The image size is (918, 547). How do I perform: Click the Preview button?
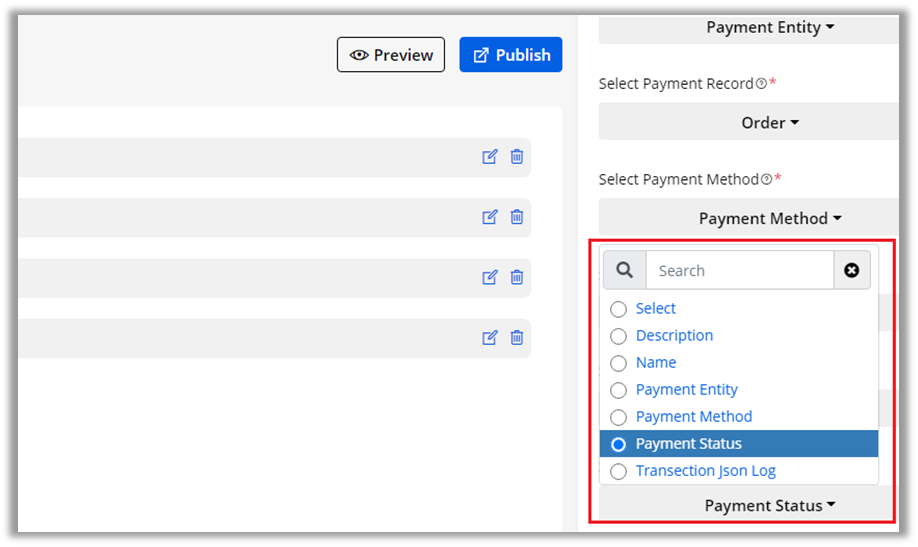coord(391,55)
